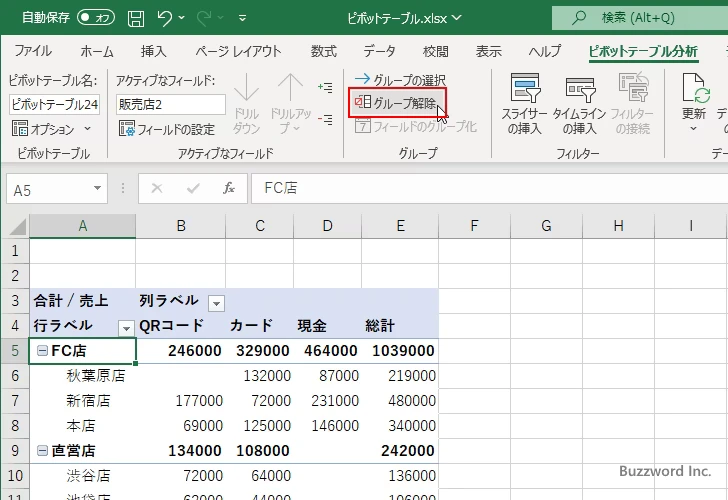Click the formula bar containing FC店
728x500 pixels.
pos(489,188)
